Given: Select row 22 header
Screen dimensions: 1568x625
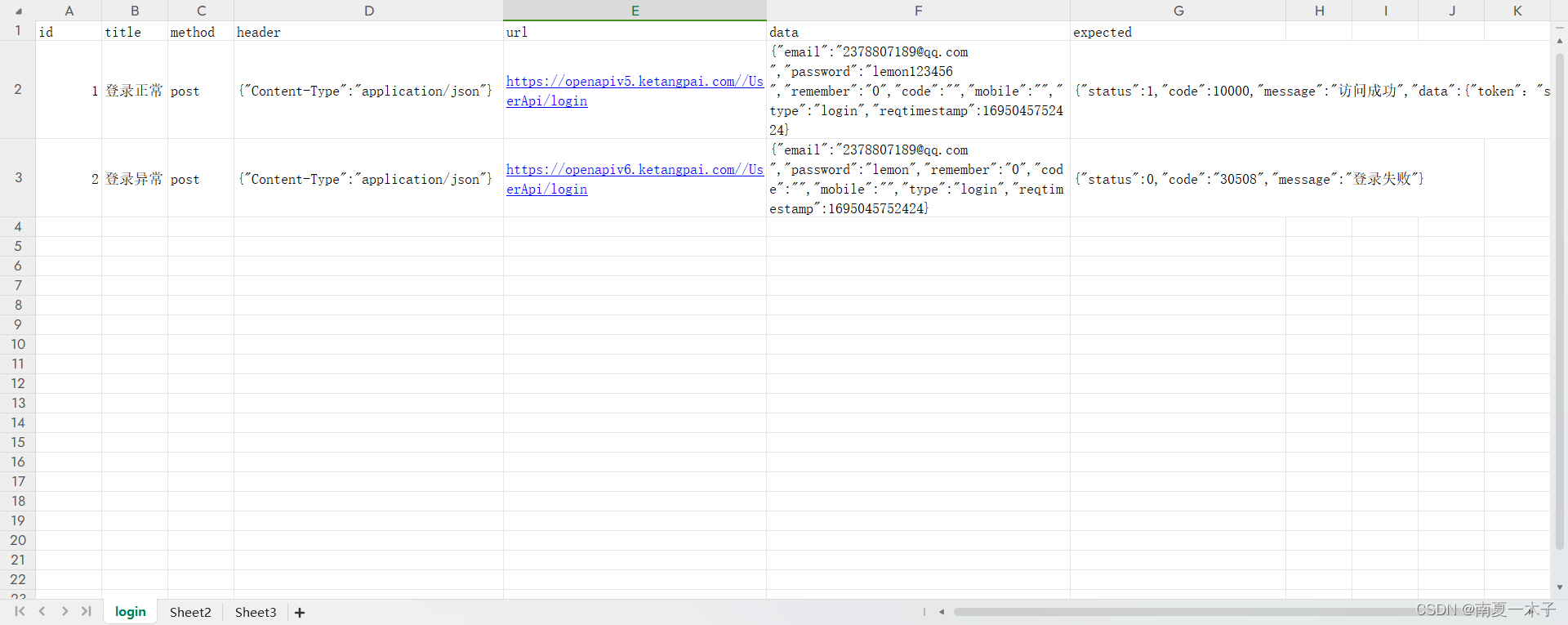Looking at the screenshot, I should 18,580.
